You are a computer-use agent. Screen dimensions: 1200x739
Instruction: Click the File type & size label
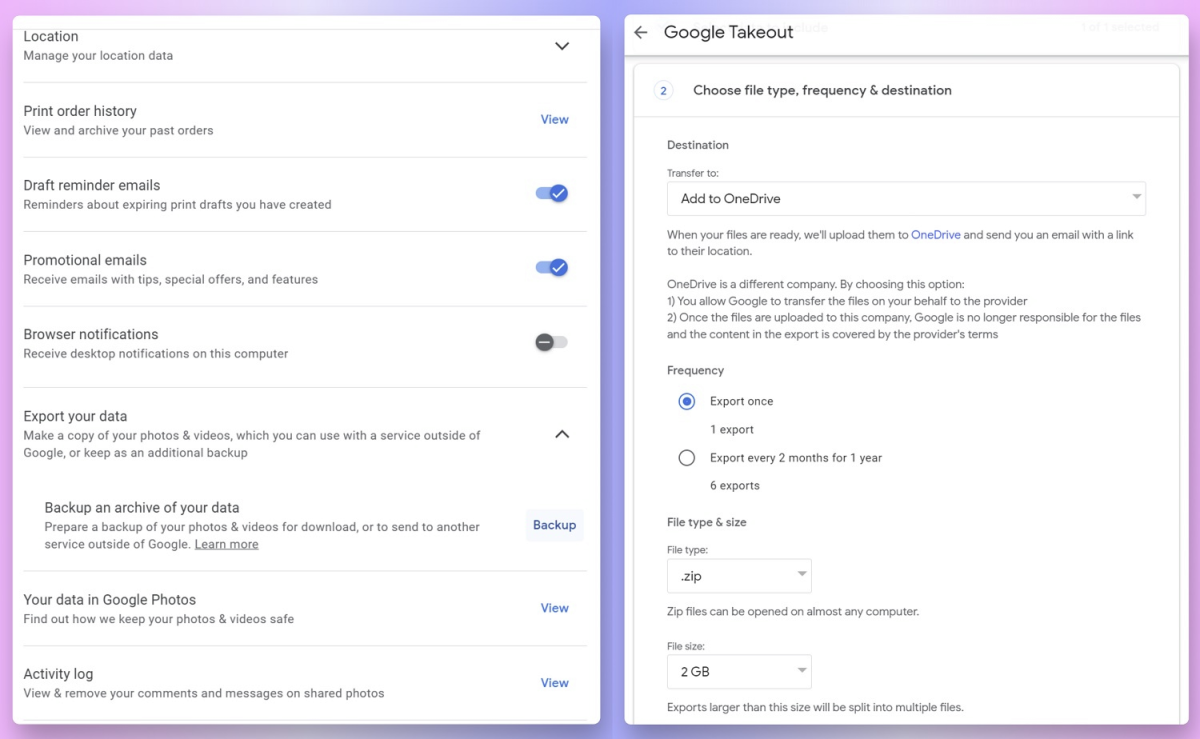click(707, 522)
